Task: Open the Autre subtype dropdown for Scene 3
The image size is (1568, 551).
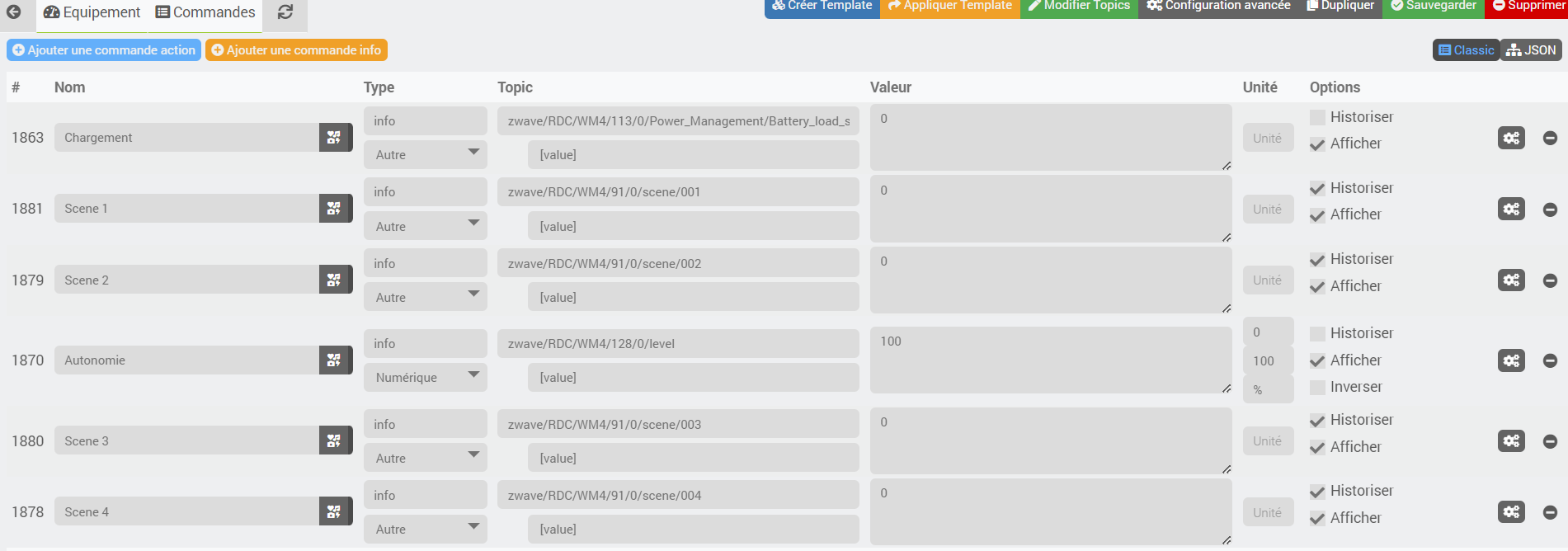Action: (x=426, y=458)
